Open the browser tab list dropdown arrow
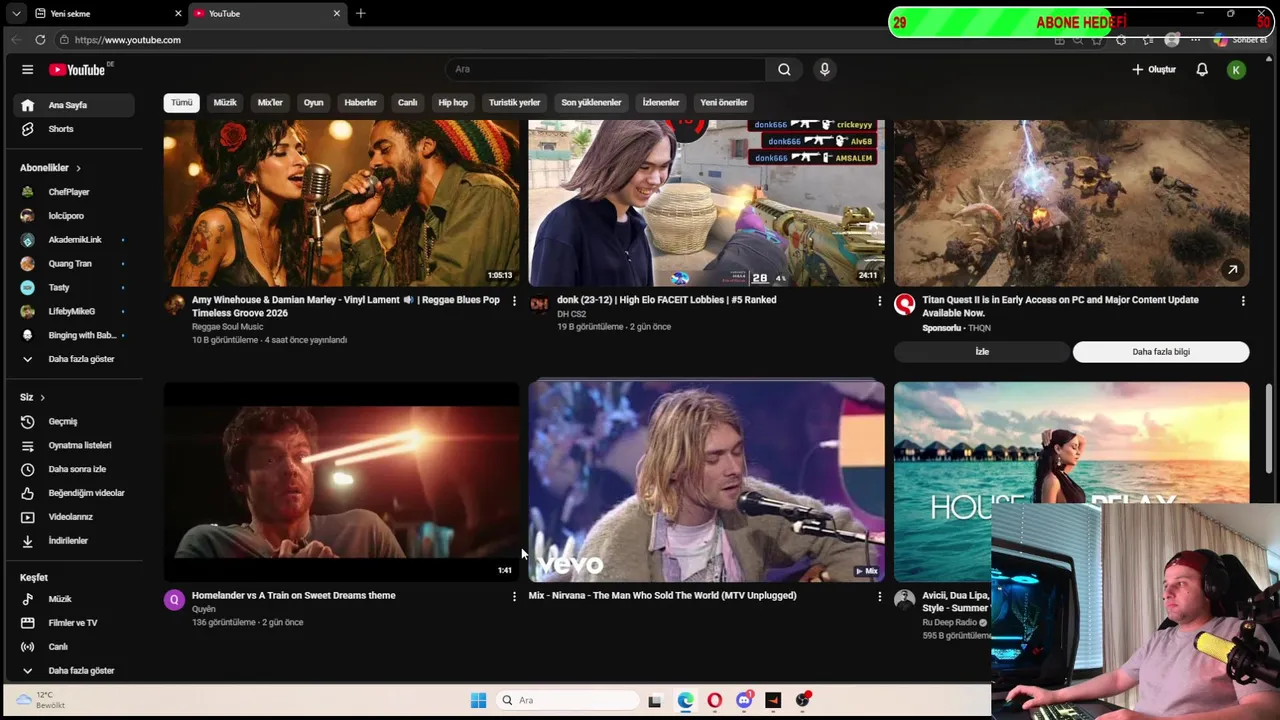This screenshot has width=1280, height=720. click(x=16, y=14)
